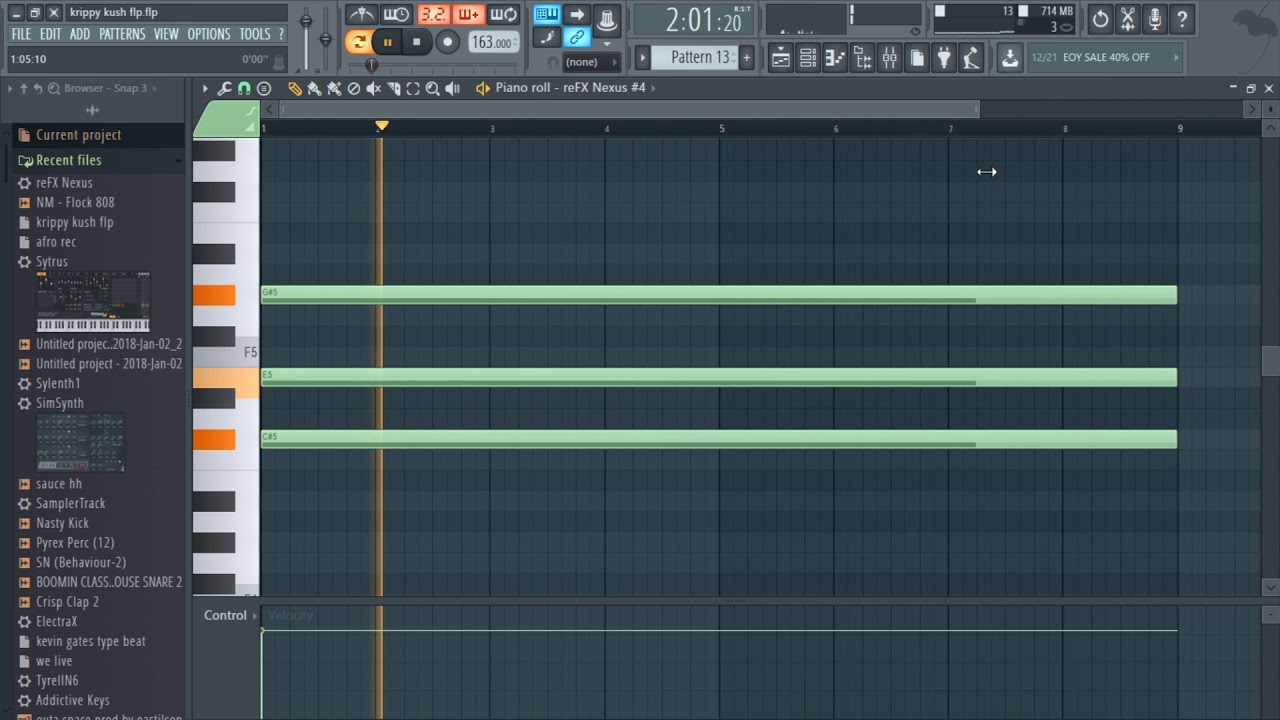Expand the EOY SALE news panel arrow
The height and width of the screenshot is (720, 1280).
1176,58
